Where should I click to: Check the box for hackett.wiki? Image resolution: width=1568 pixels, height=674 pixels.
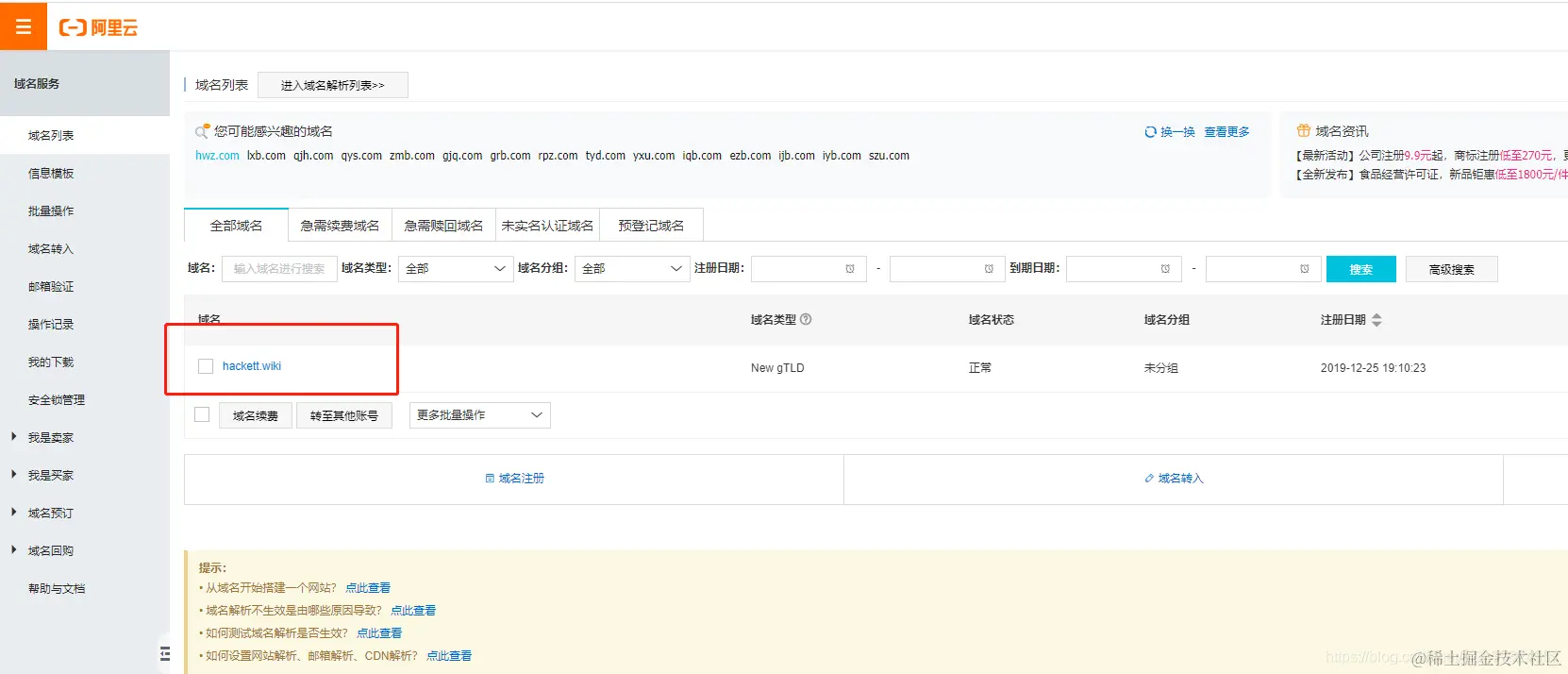206,366
